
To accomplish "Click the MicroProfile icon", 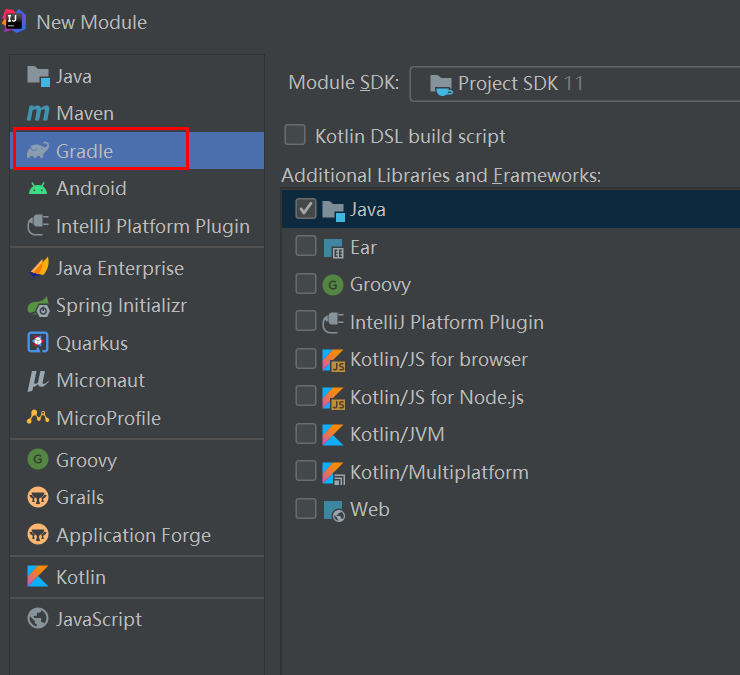I will tap(38, 417).
